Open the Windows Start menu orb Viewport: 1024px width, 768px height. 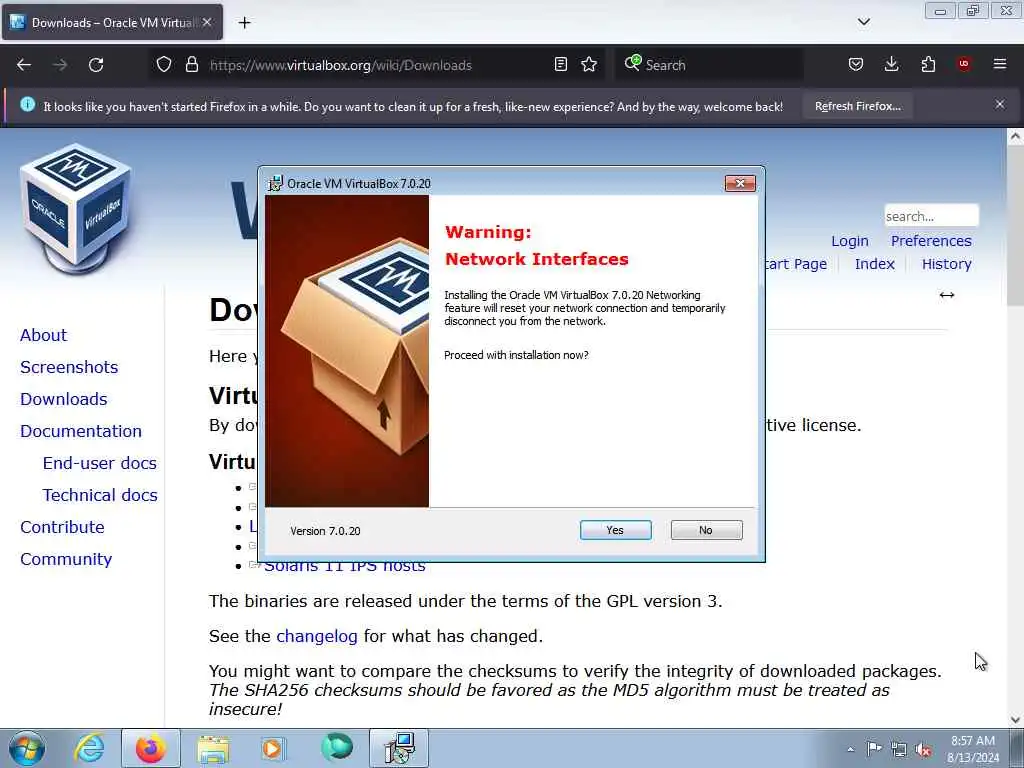27,748
